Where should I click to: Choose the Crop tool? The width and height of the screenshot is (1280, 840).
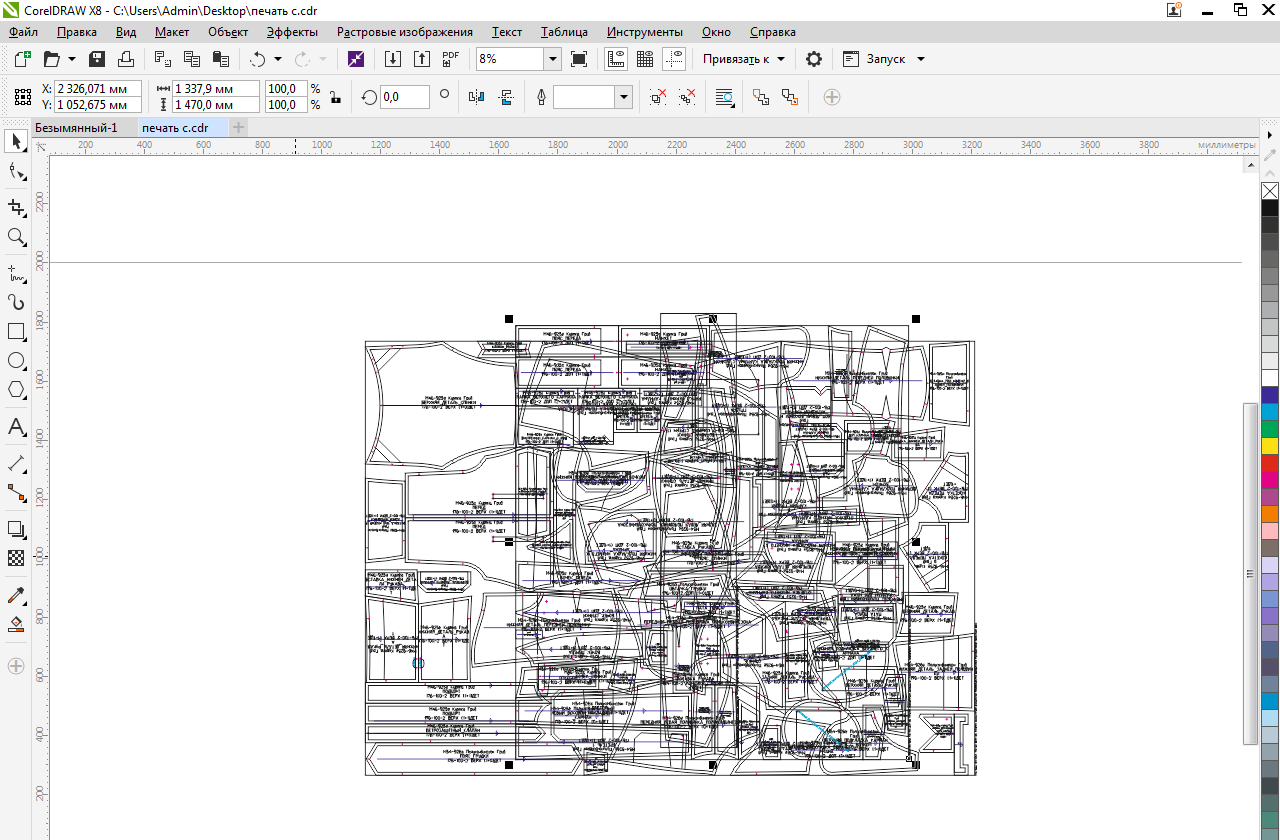click(x=16, y=207)
